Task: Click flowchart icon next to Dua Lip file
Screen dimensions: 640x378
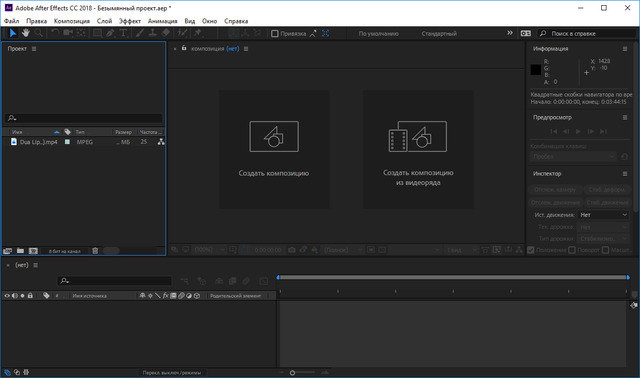Action: 161,142
